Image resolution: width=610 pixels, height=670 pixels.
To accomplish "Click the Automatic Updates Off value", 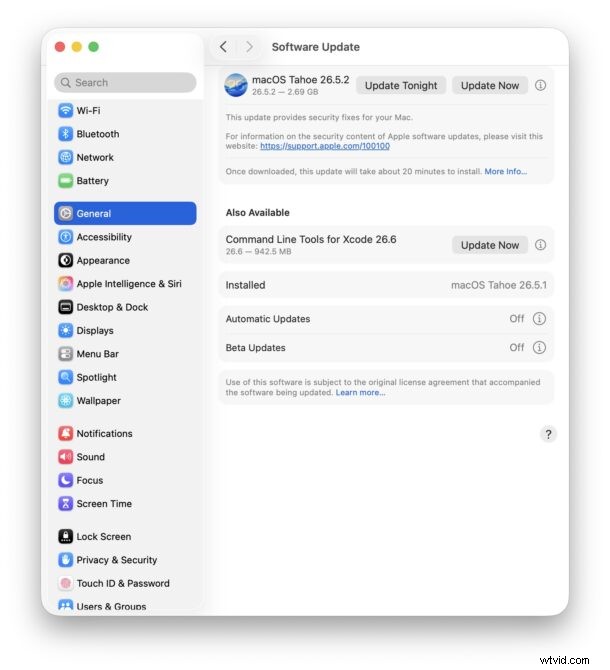I will pos(517,319).
